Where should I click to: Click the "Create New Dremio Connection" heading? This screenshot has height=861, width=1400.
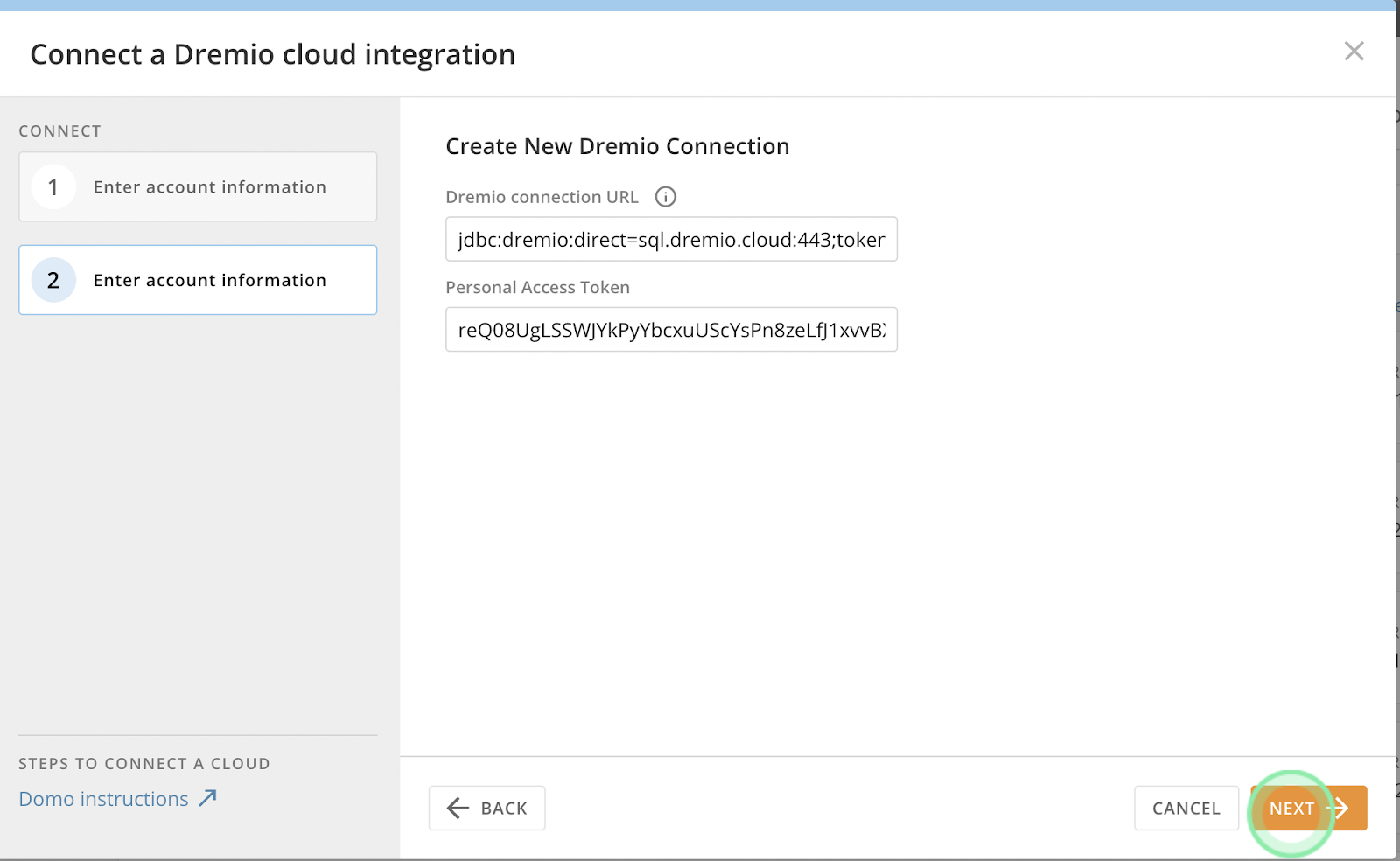pyautogui.click(x=618, y=146)
